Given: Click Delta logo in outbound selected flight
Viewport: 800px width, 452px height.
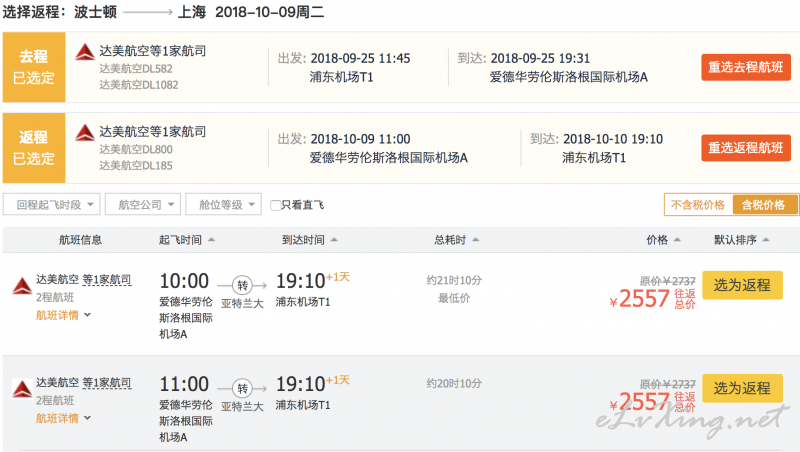Looking at the screenshot, I should point(85,52).
